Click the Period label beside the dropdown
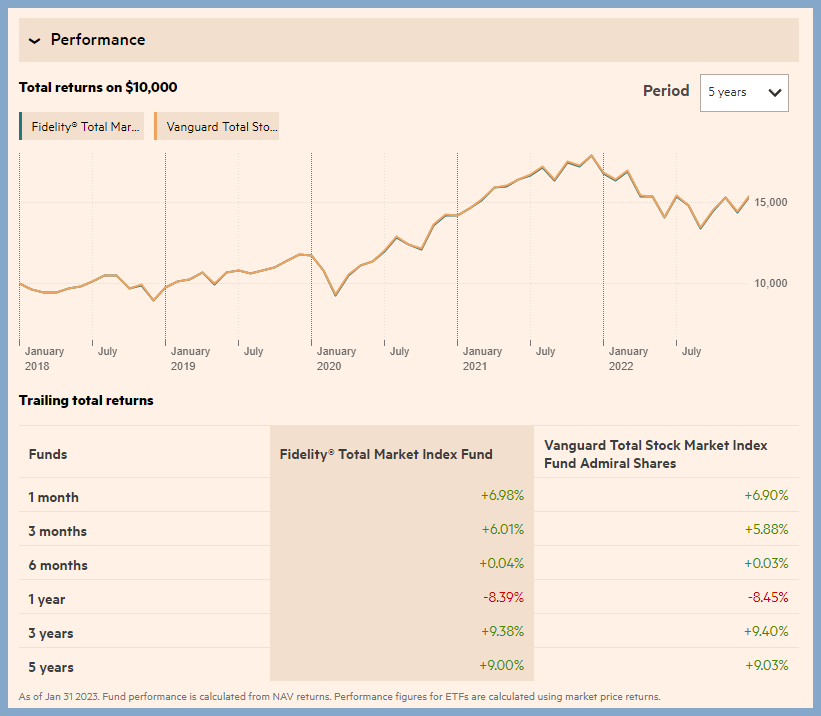The image size is (821, 716). click(666, 91)
